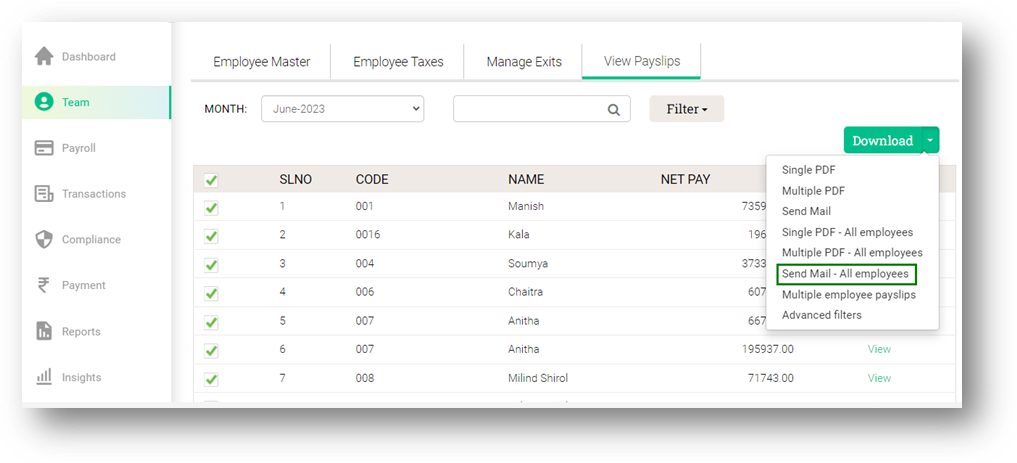Open the Reports document icon
This screenshot has width=1017, height=463.
[x=43, y=331]
